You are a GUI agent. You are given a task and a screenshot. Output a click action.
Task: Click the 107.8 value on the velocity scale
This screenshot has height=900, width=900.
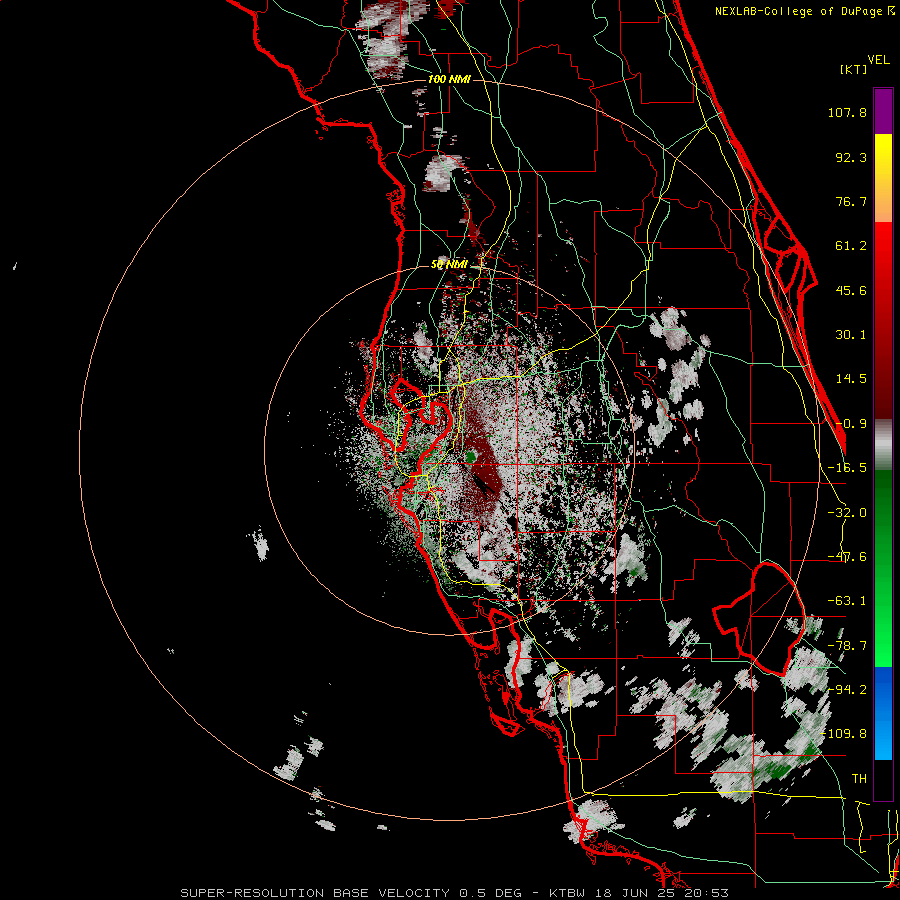click(x=847, y=112)
